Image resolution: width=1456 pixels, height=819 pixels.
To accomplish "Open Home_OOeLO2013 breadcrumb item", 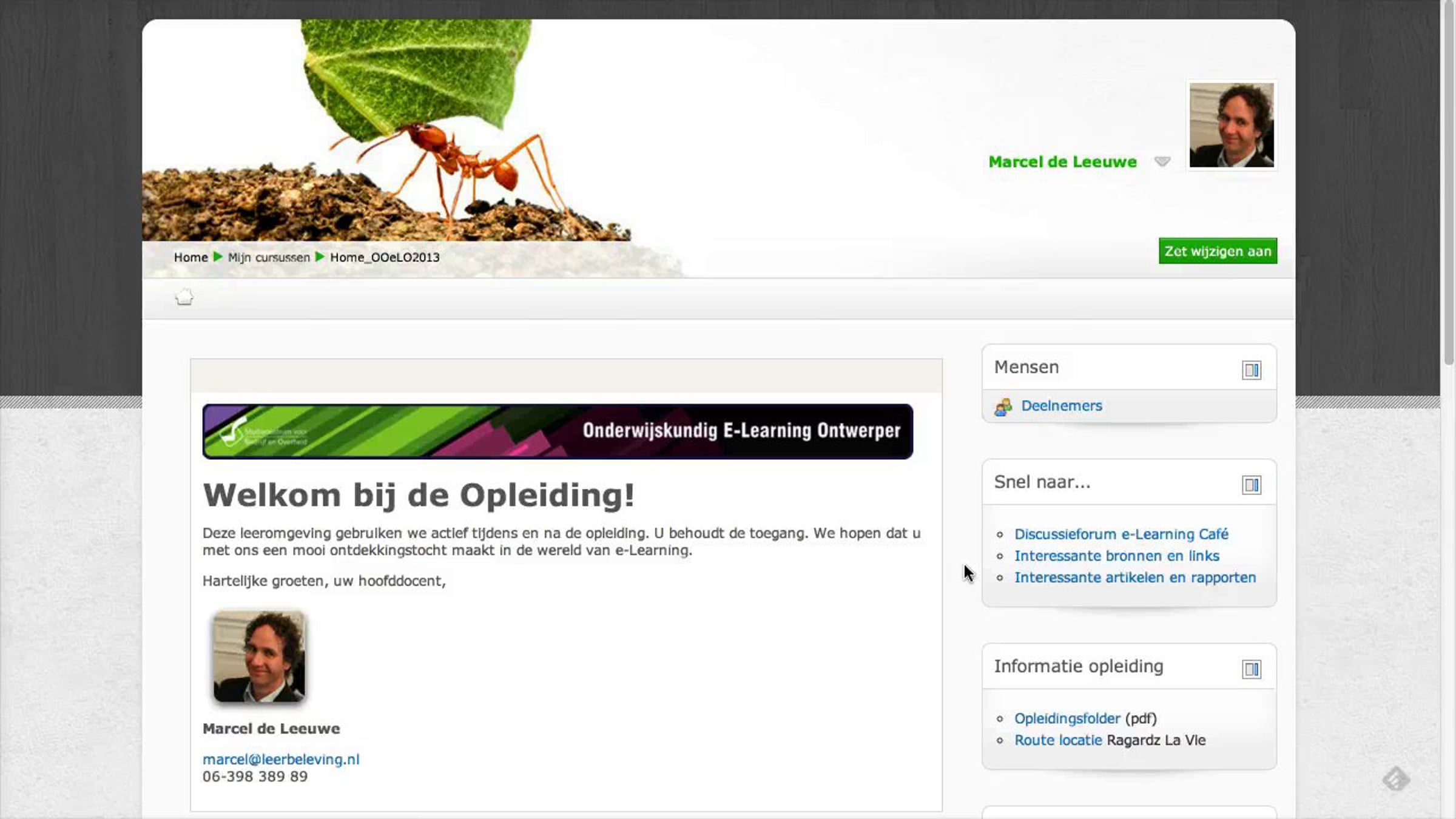I will (385, 257).
